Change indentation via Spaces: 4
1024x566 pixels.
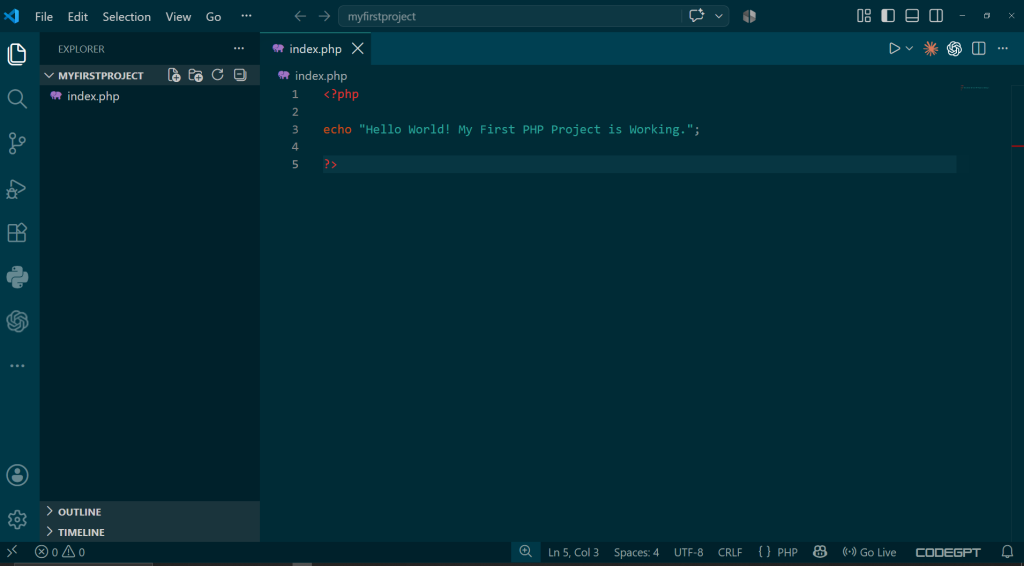(636, 552)
